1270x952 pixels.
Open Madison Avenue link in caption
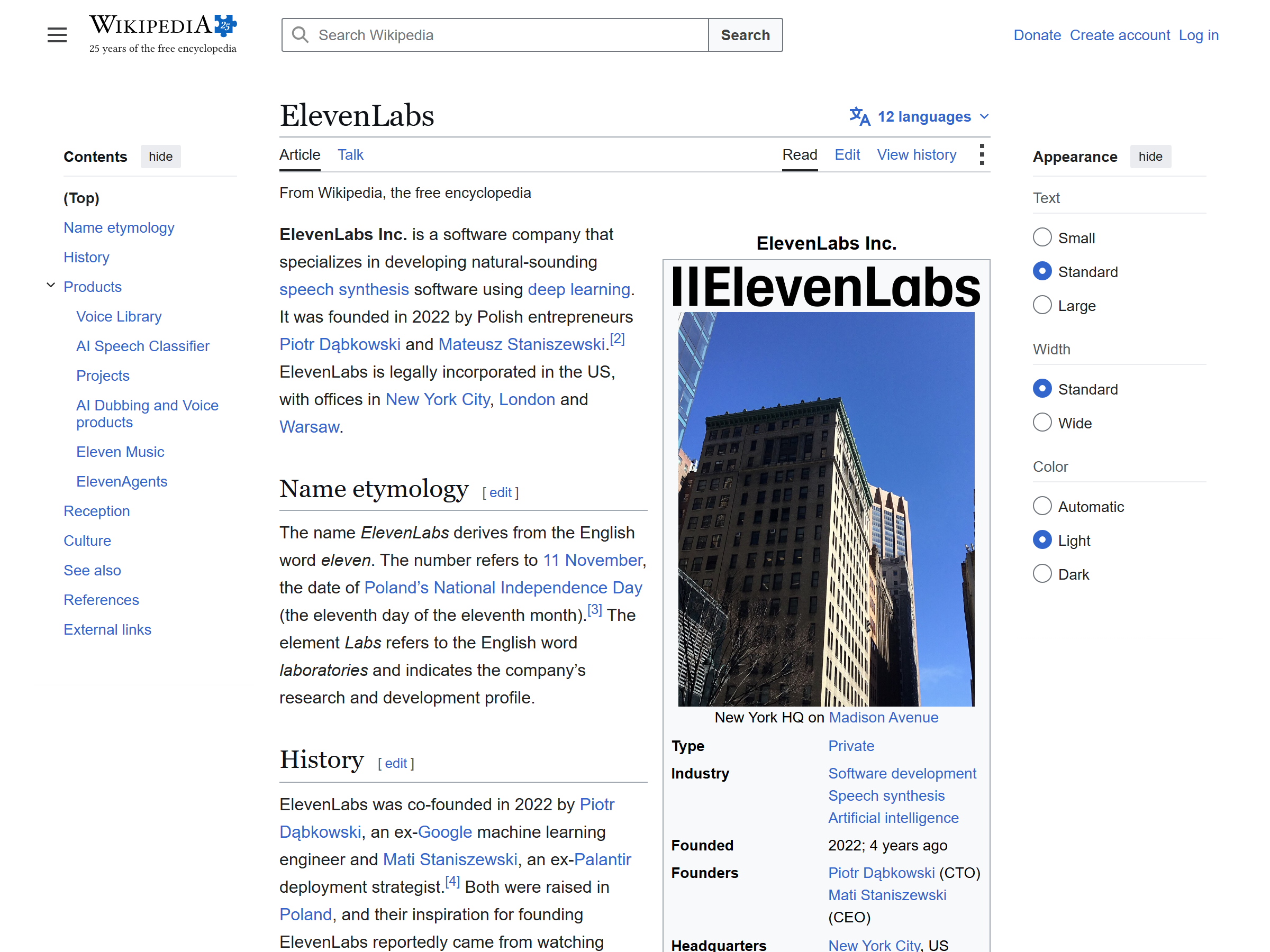pos(883,717)
